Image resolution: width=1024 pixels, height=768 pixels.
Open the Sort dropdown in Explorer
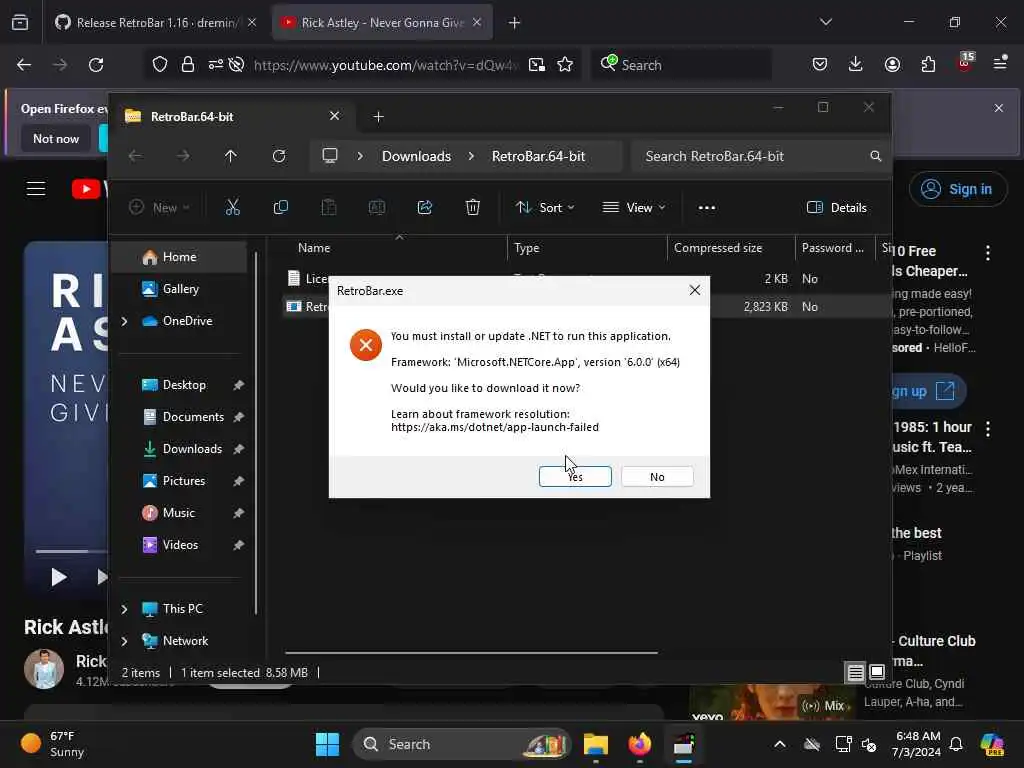545,208
